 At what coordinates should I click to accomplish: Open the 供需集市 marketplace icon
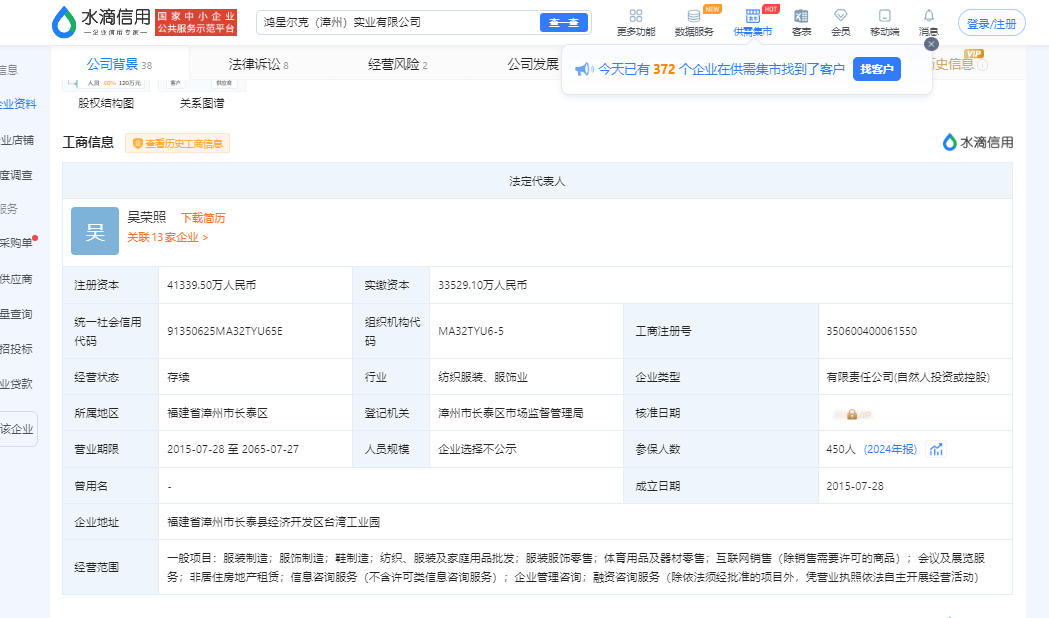[x=753, y=16]
